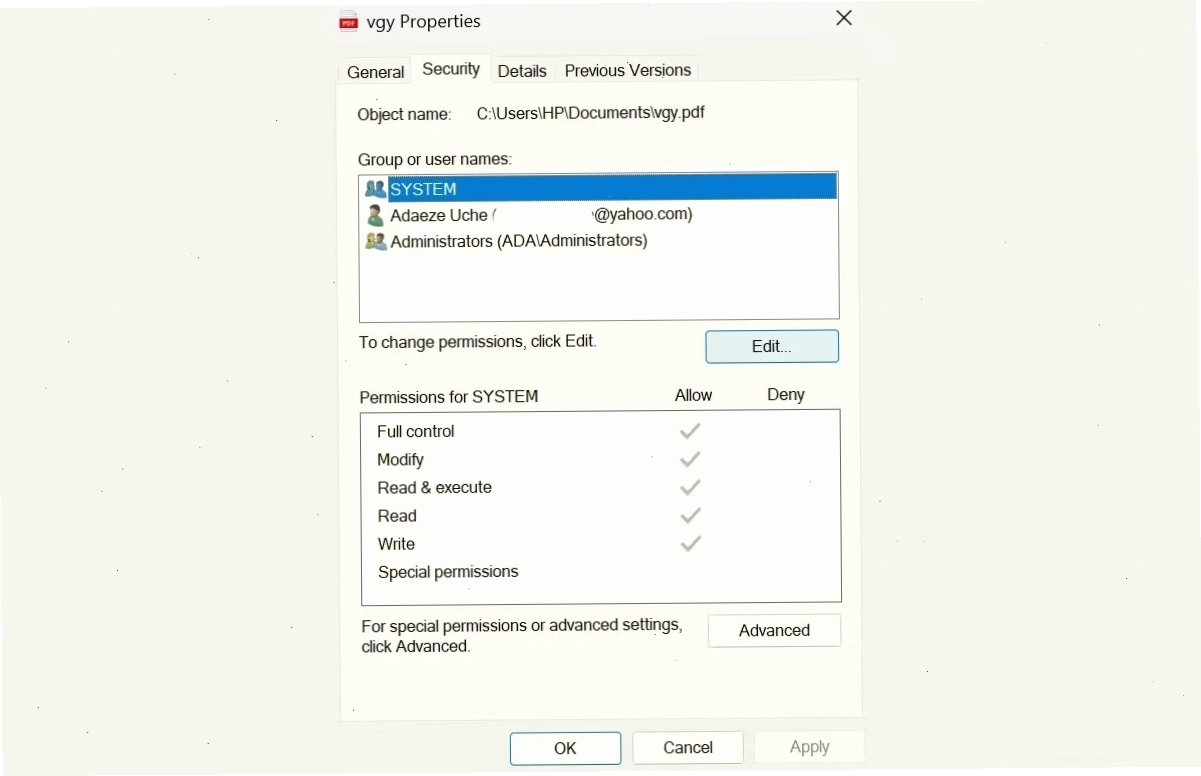Open Advanced security settings
1201x776 pixels.
tap(774, 631)
